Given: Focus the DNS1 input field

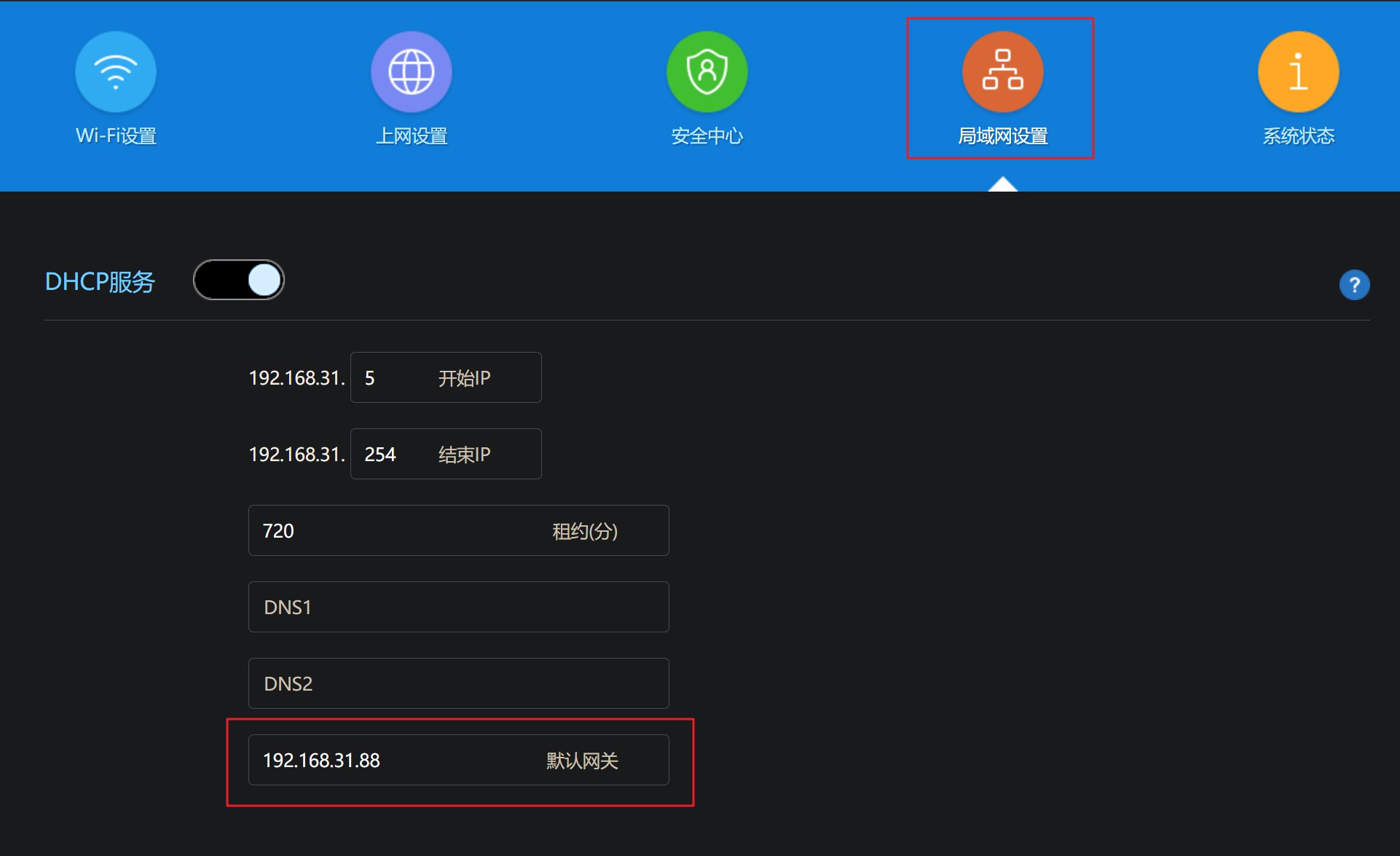Looking at the screenshot, I should coord(459,607).
